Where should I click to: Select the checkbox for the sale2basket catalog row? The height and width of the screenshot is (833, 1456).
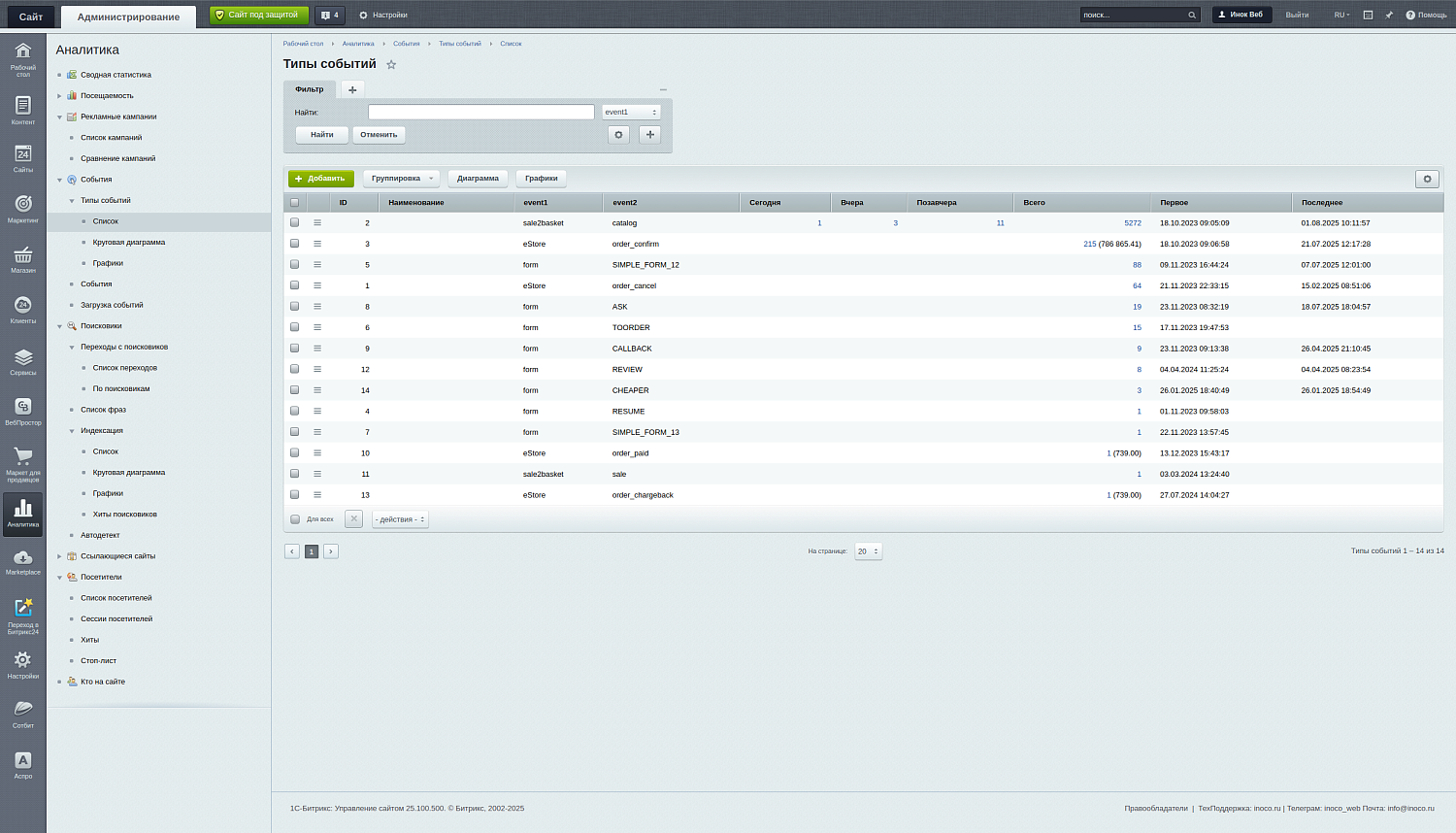pos(295,223)
